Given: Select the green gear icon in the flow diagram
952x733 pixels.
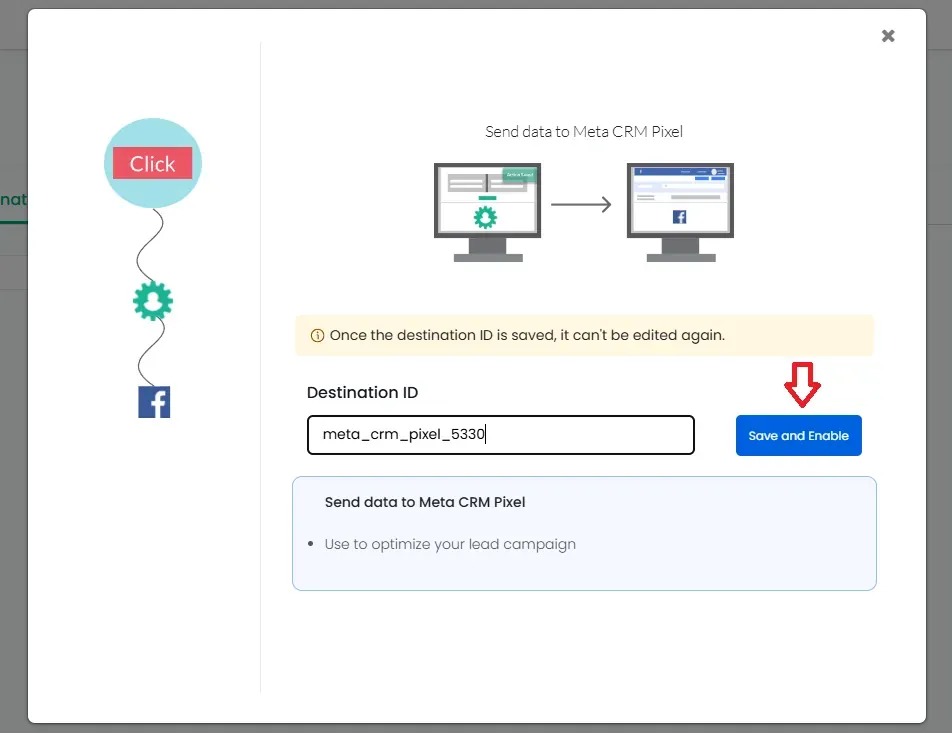Looking at the screenshot, I should point(153,301).
